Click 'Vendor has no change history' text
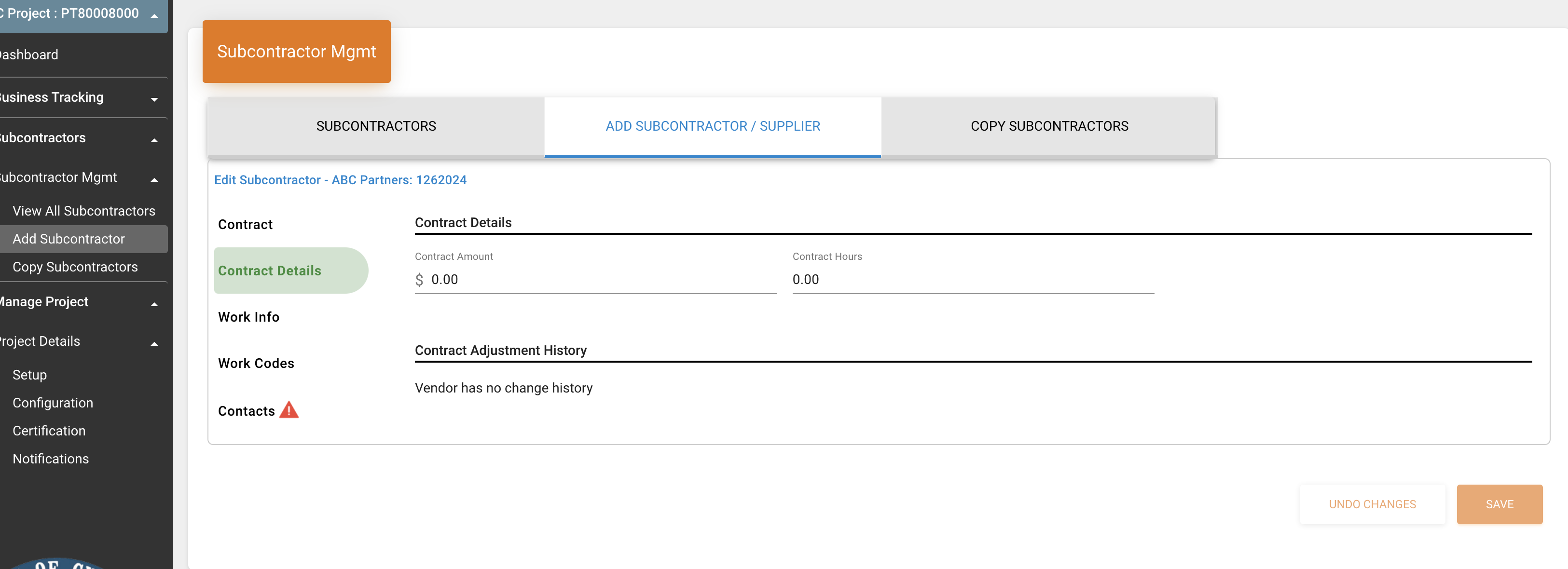 click(x=503, y=388)
